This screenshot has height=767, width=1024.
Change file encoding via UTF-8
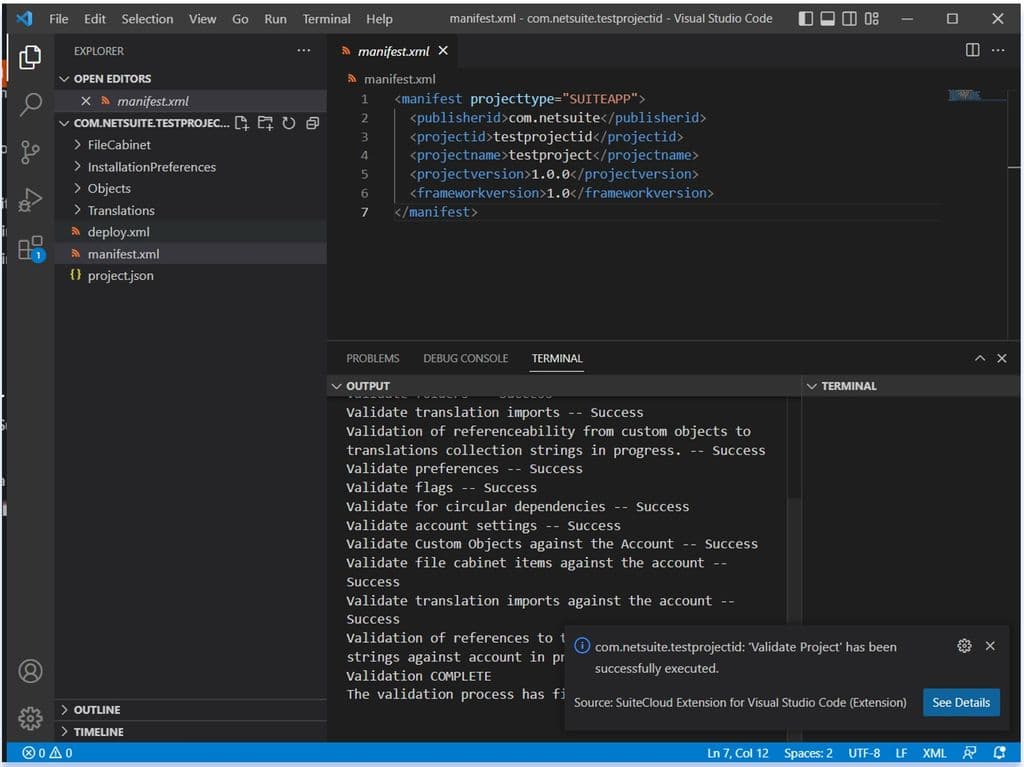[x=864, y=753]
